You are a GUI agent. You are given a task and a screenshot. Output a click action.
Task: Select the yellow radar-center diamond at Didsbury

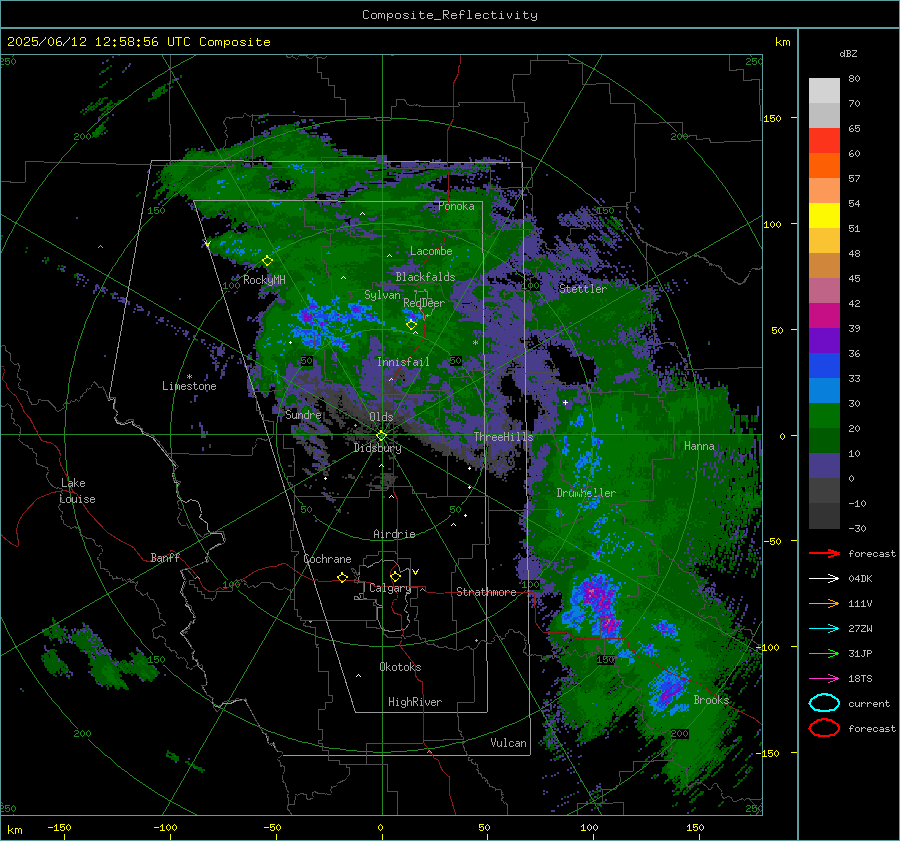click(x=381, y=436)
